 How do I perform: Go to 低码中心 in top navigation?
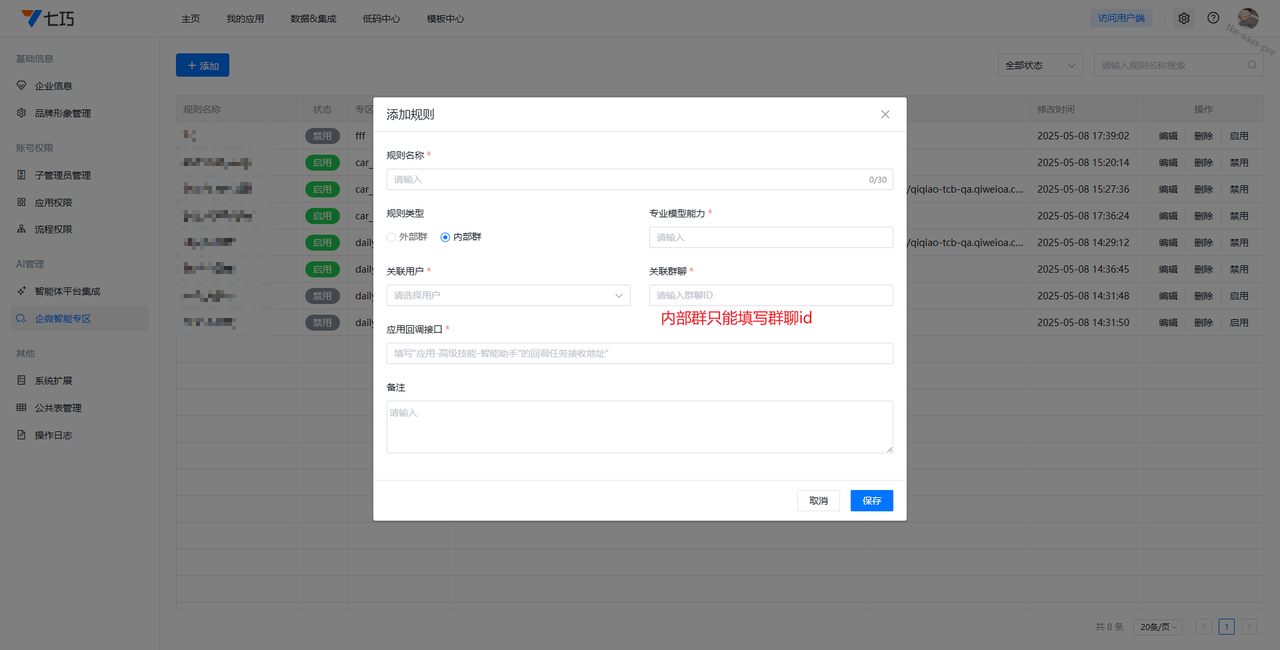[381, 19]
